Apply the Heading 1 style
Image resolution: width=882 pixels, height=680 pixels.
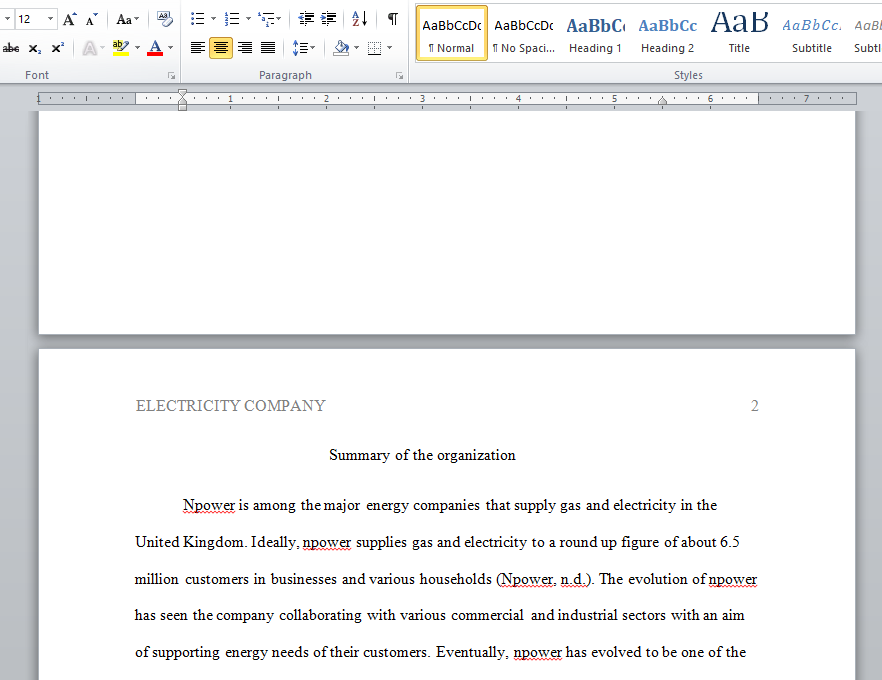click(x=595, y=33)
